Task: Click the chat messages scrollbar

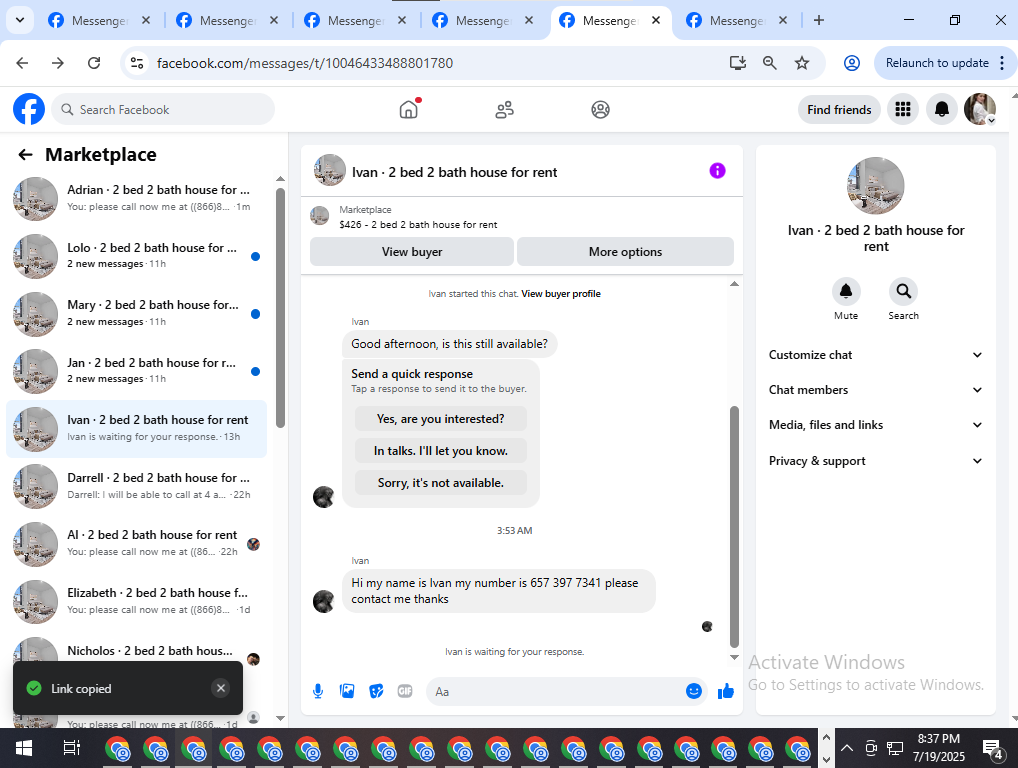Action: tap(734, 526)
